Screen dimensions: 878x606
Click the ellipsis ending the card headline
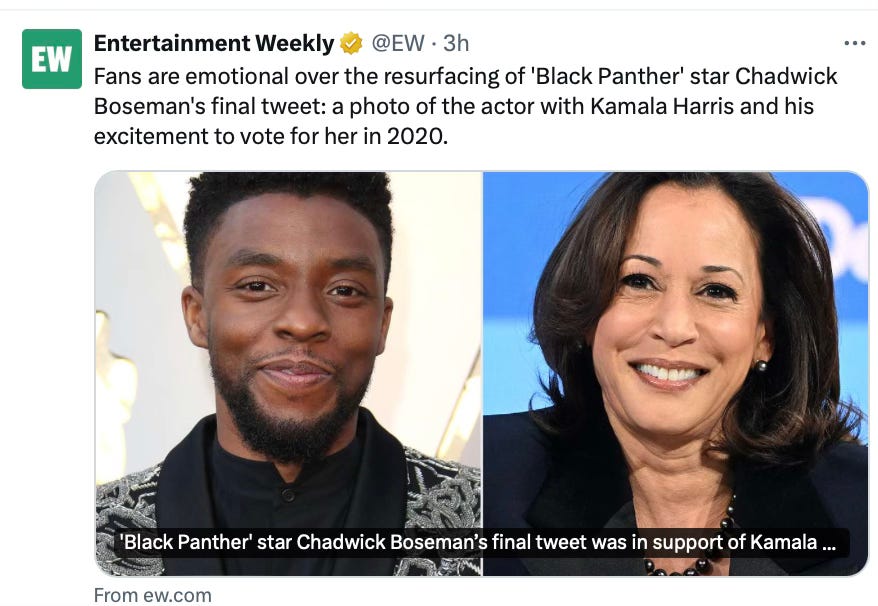click(828, 544)
